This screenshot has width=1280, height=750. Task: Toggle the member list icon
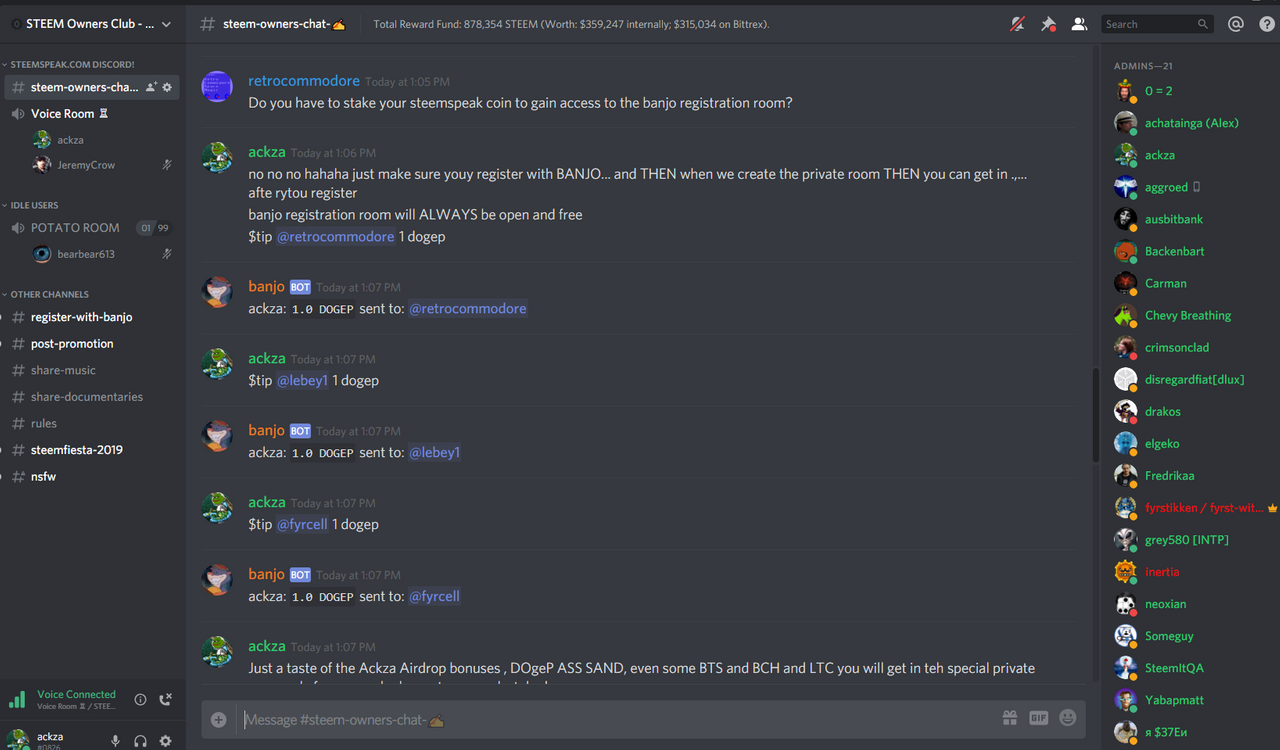1079,24
